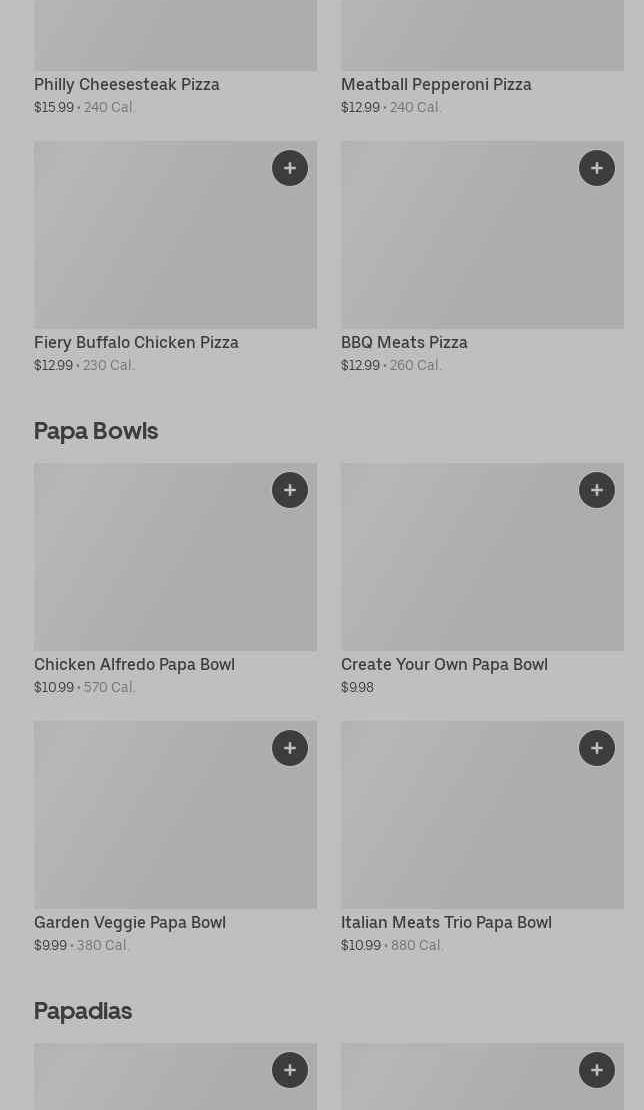
Task: Tap plus on first Papadias item
Action: [x=290, y=1070]
